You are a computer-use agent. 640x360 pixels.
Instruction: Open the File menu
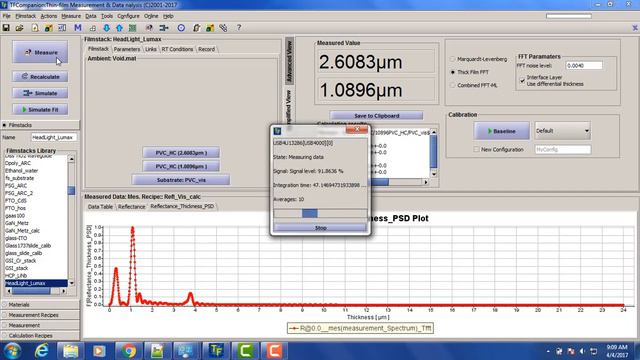pyautogui.click(x=7, y=16)
